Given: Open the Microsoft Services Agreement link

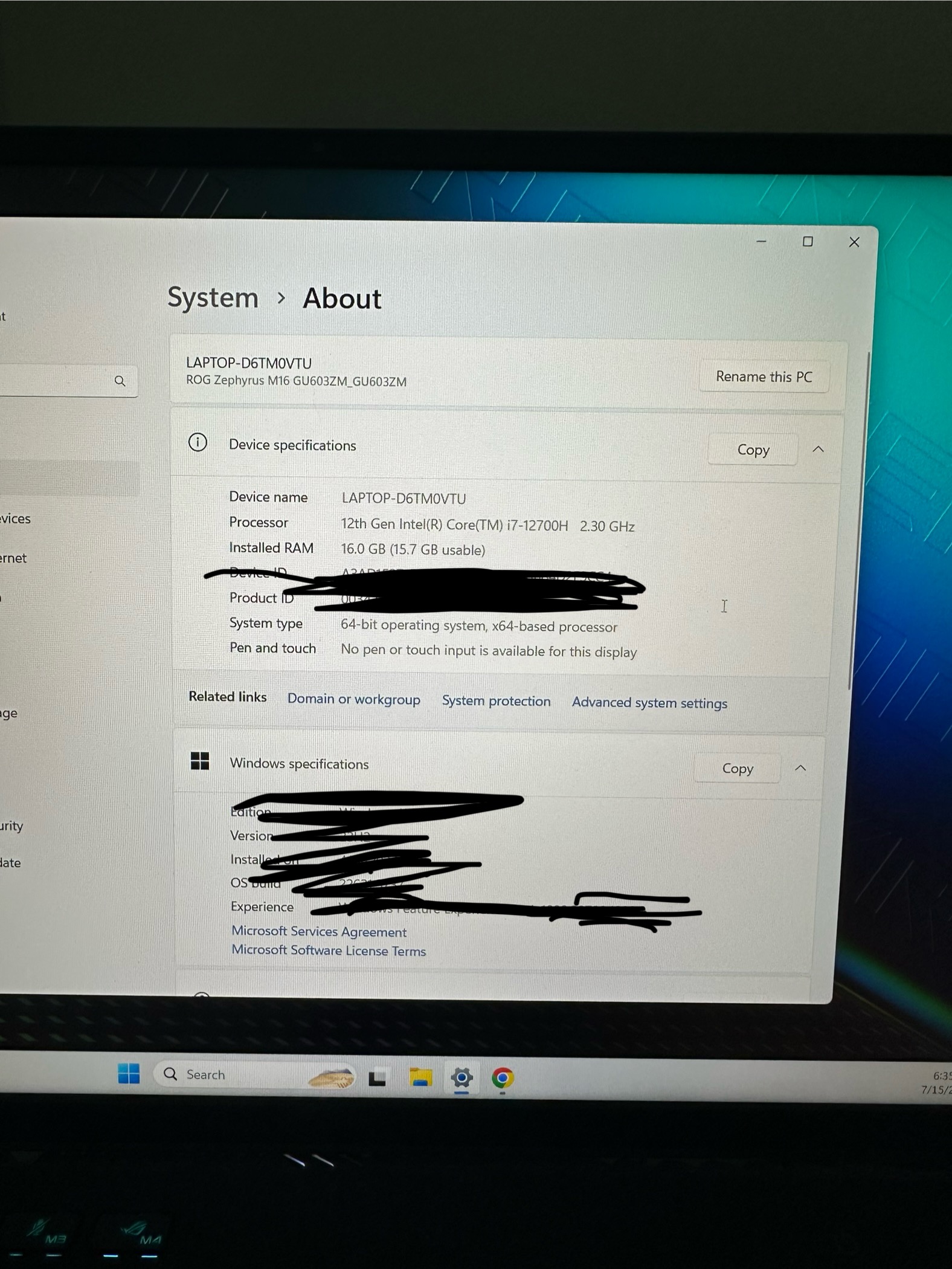Looking at the screenshot, I should (x=319, y=931).
